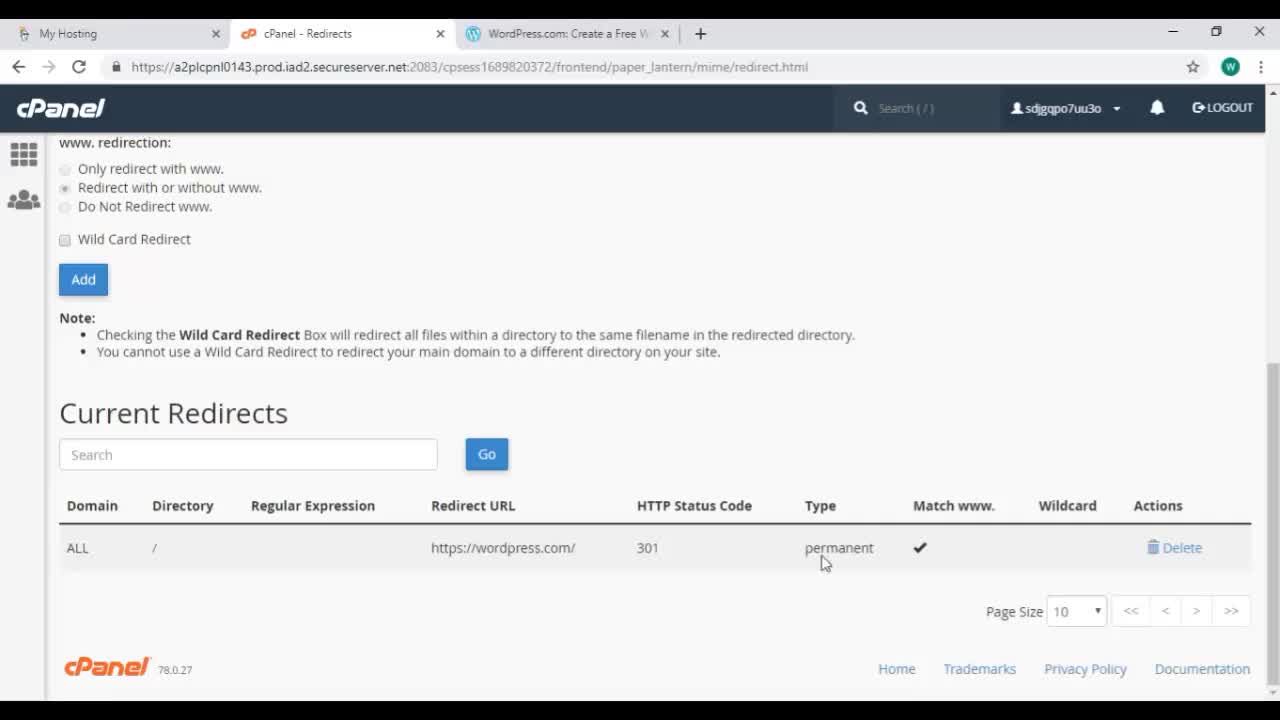Click the blue Add button
This screenshot has width=1280, height=720.
click(83, 280)
